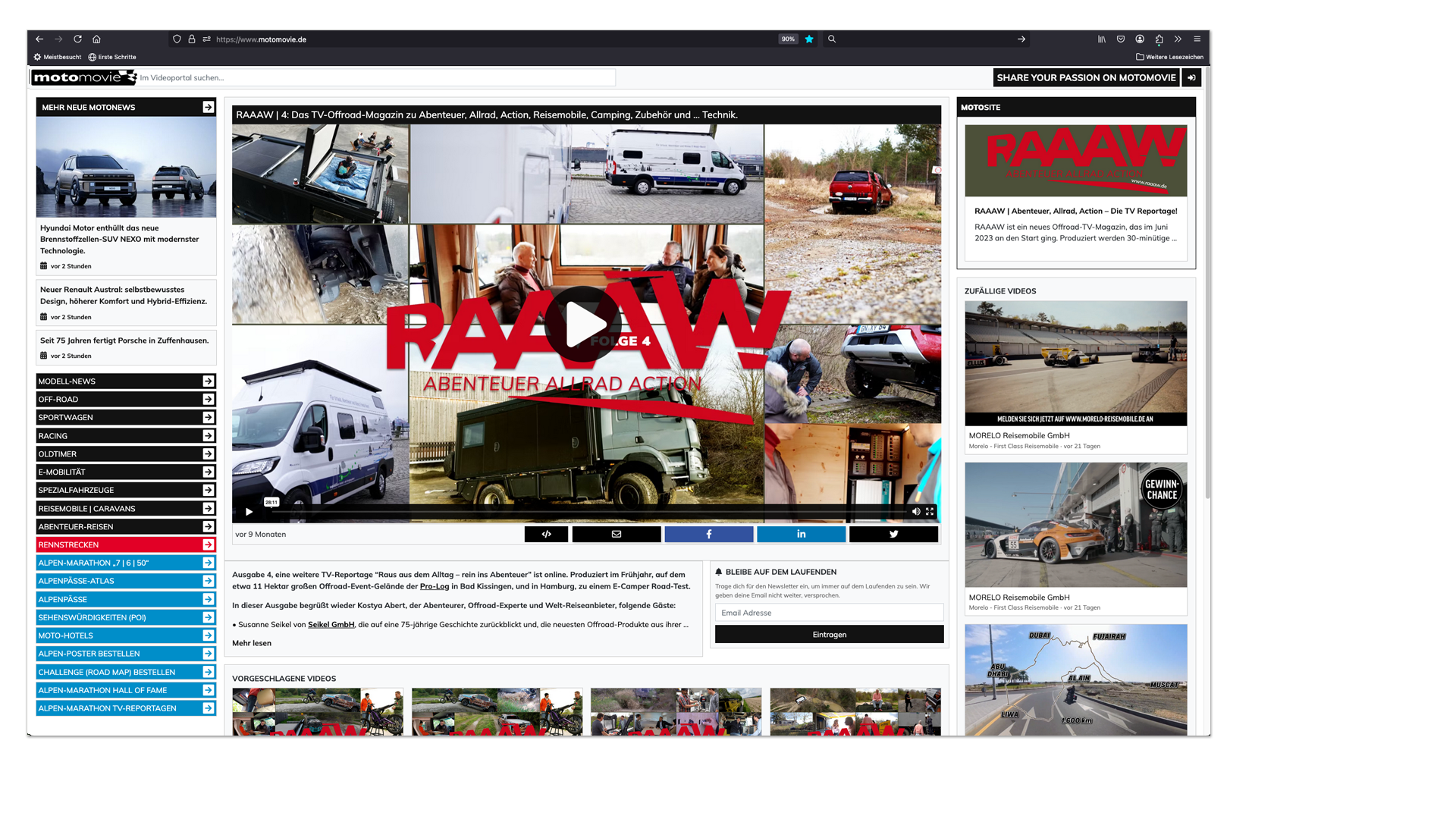Click the login icon next to Share Your Passion
Viewport: 1456px width, 819px height.
(1191, 77)
